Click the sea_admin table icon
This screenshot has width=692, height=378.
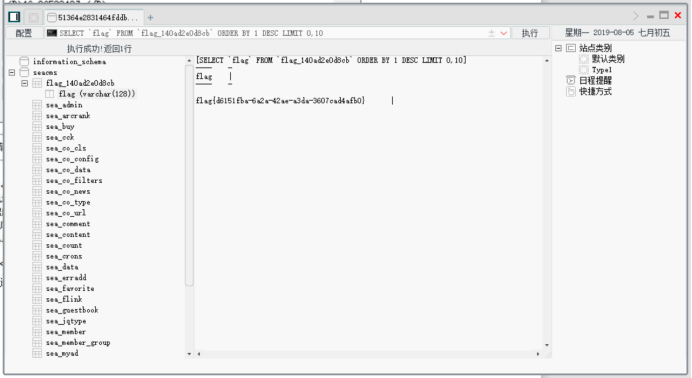pyautogui.click(x=37, y=105)
